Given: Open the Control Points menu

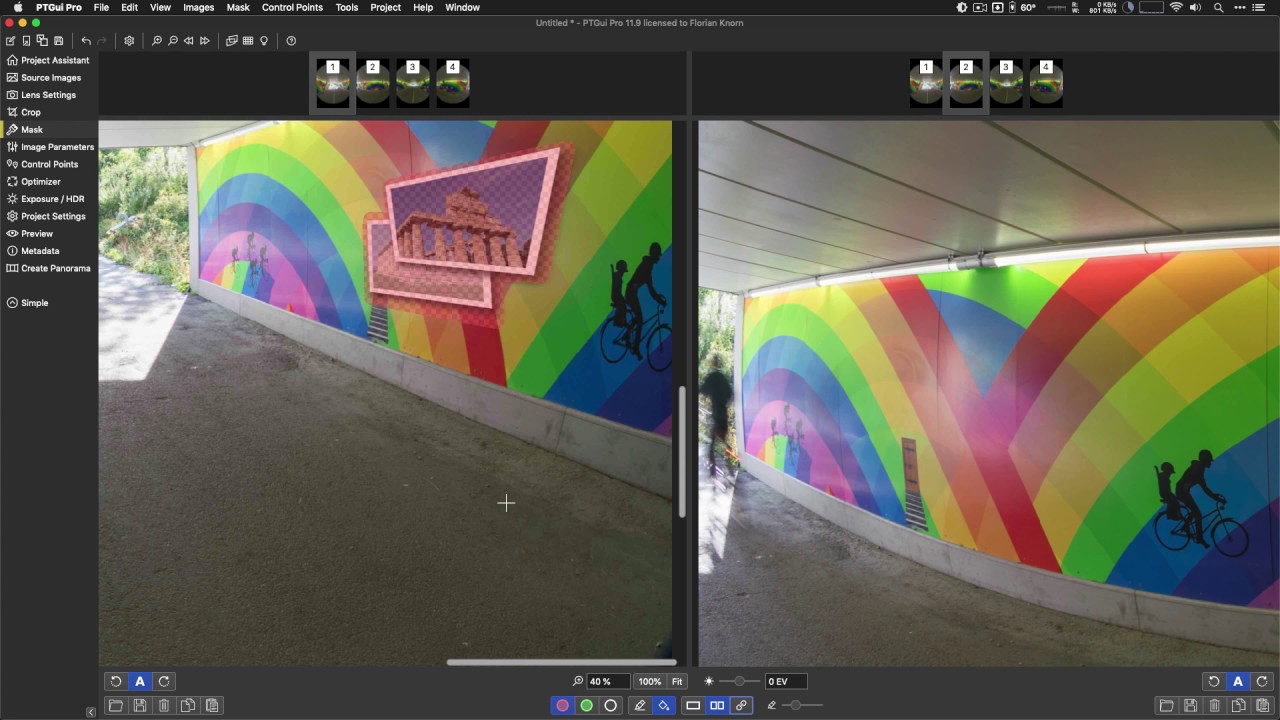Looking at the screenshot, I should point(292,7).
